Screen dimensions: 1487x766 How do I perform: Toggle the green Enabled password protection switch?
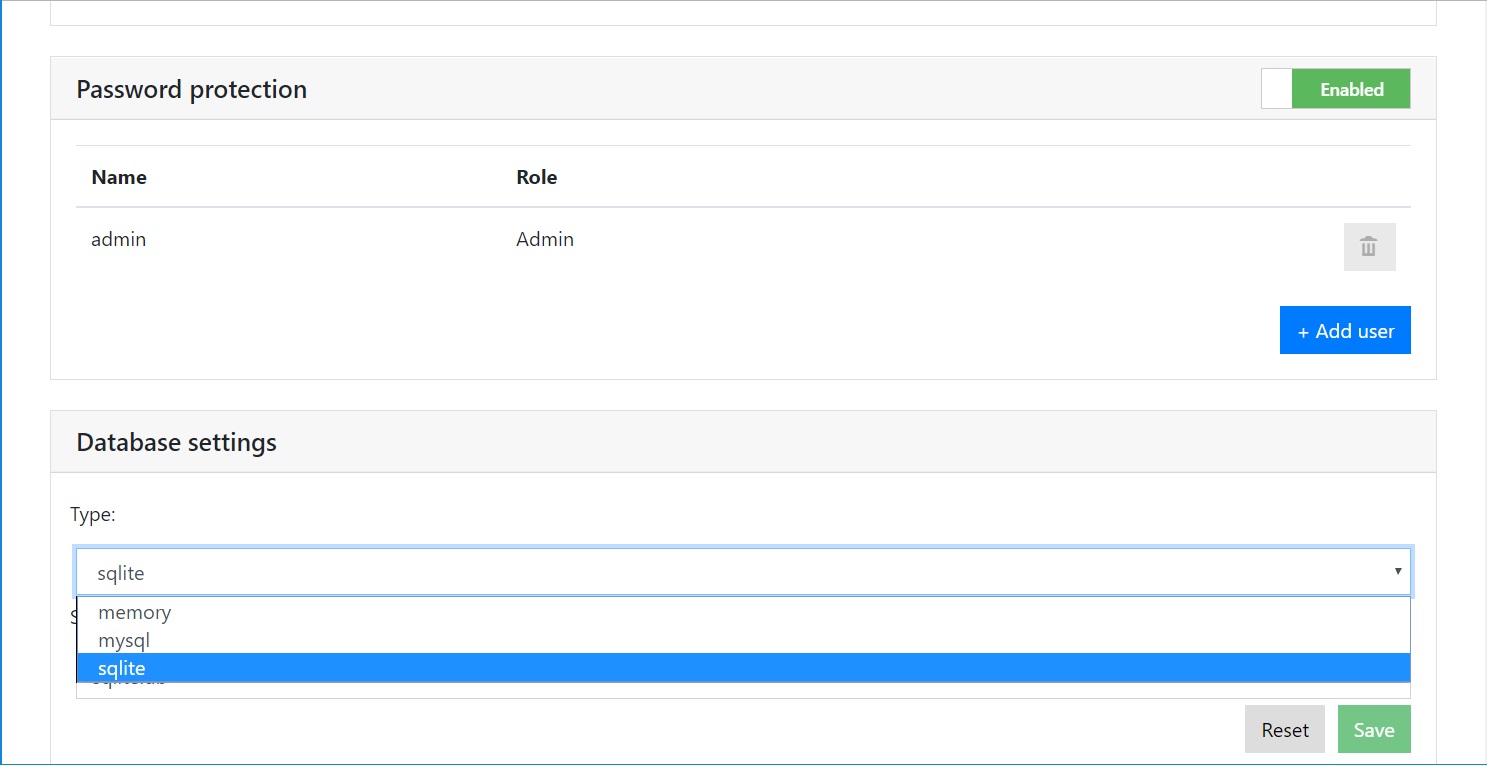point(1350,89)
